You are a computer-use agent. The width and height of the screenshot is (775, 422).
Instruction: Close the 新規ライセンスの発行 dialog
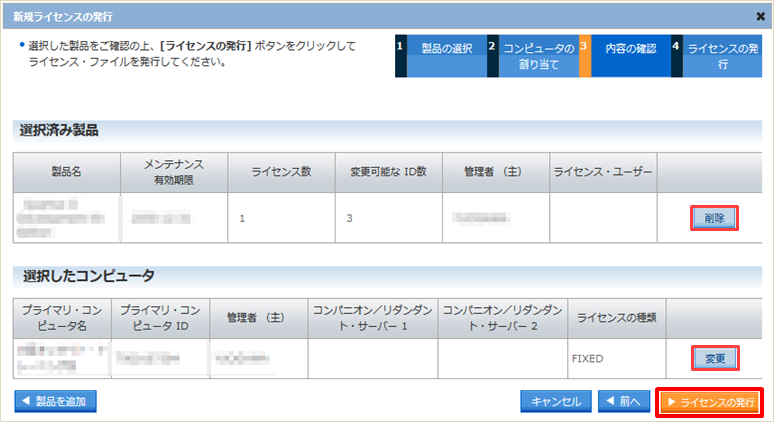pyautogui.click(x=761, y=17)
